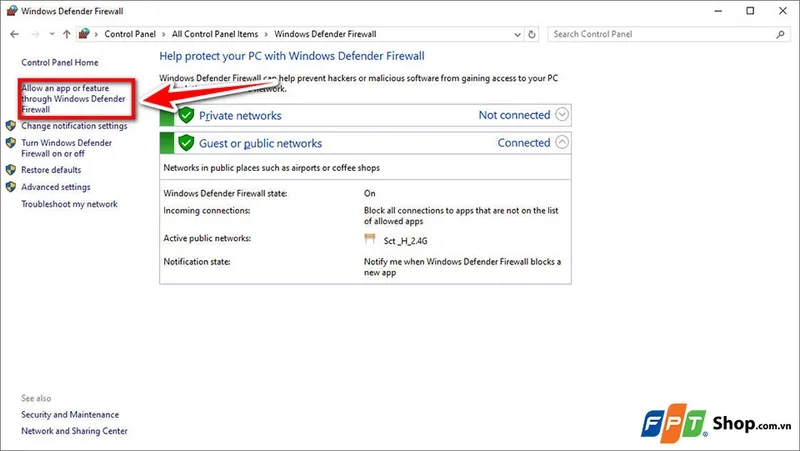Open the Network and Sharing Center link
The width and height of the screenshot is (800, 451).
coord(74,431)
